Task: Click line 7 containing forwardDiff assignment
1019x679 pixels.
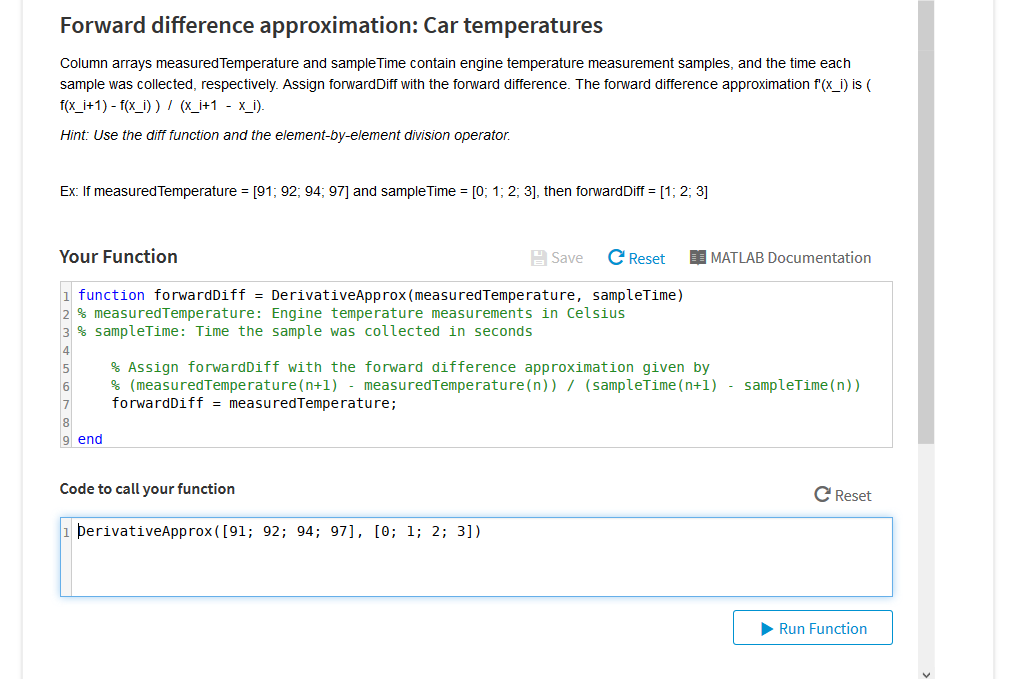Action: pyautogui.click(x=253, y=403)
